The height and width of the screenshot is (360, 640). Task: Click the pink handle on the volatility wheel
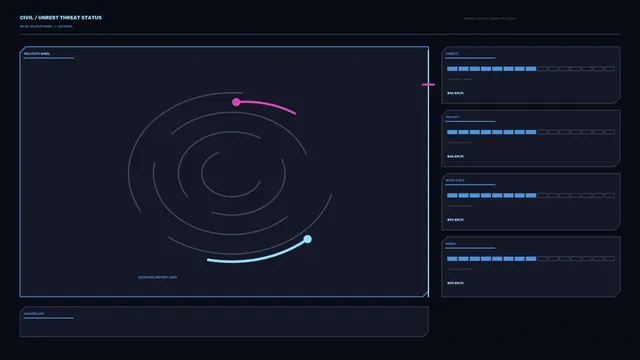point(236,102)
